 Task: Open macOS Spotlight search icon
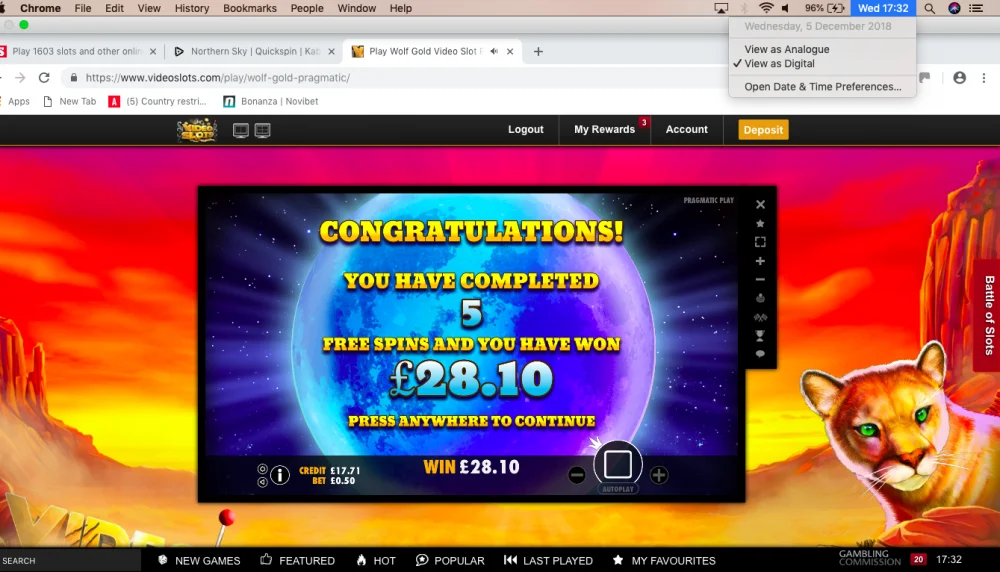(930, 8)
